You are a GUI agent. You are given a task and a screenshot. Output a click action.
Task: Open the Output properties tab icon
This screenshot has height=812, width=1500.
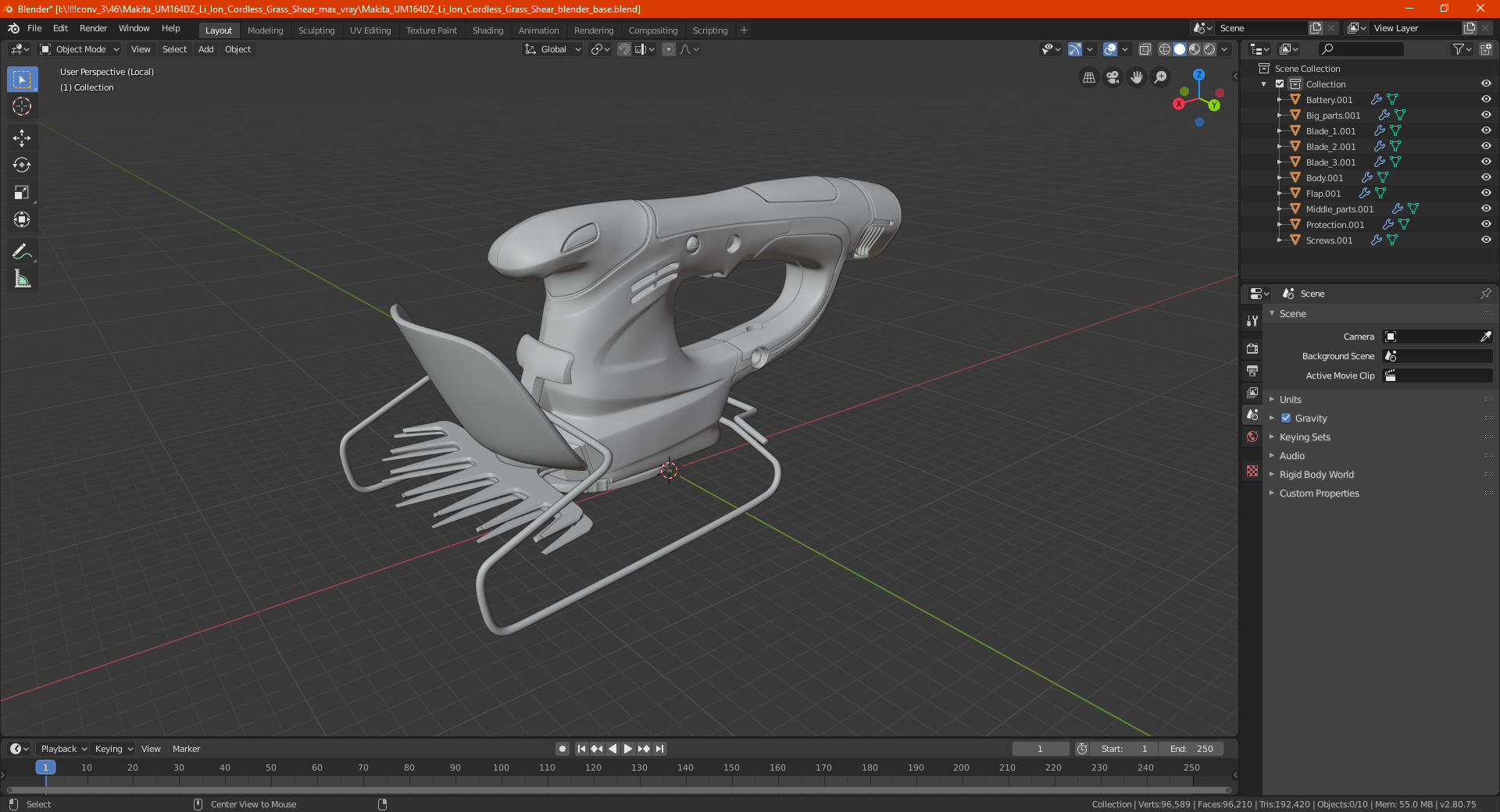pos(1252,371)
